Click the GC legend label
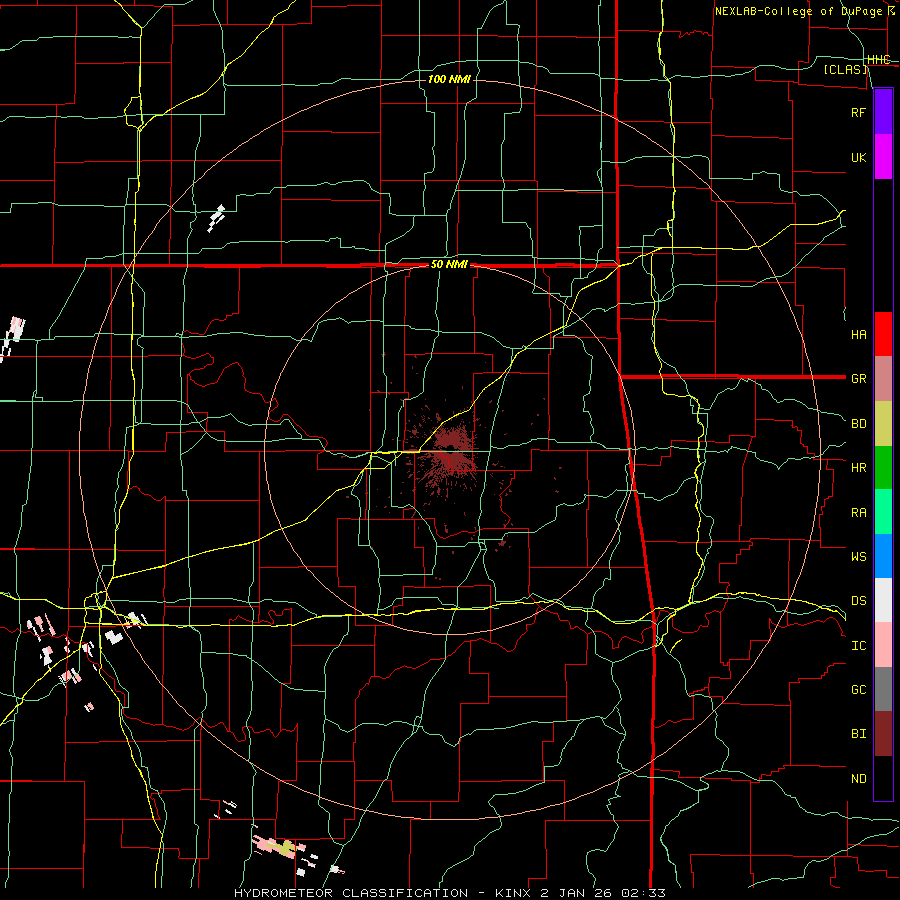 click(858, 690)
